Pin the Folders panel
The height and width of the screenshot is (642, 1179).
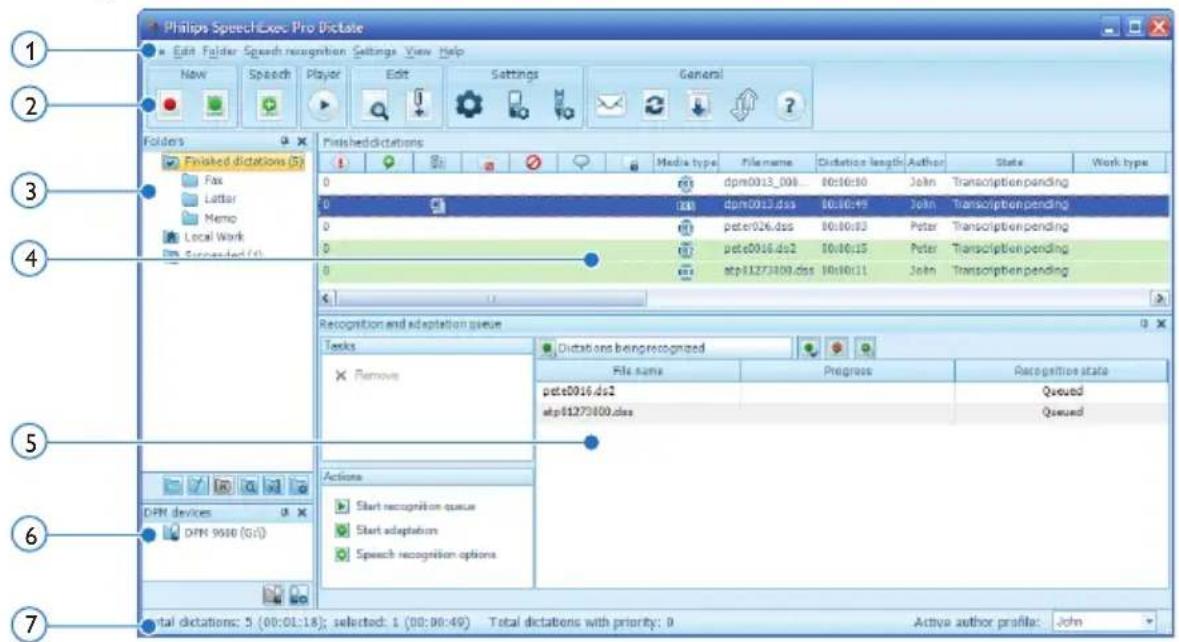285,141
